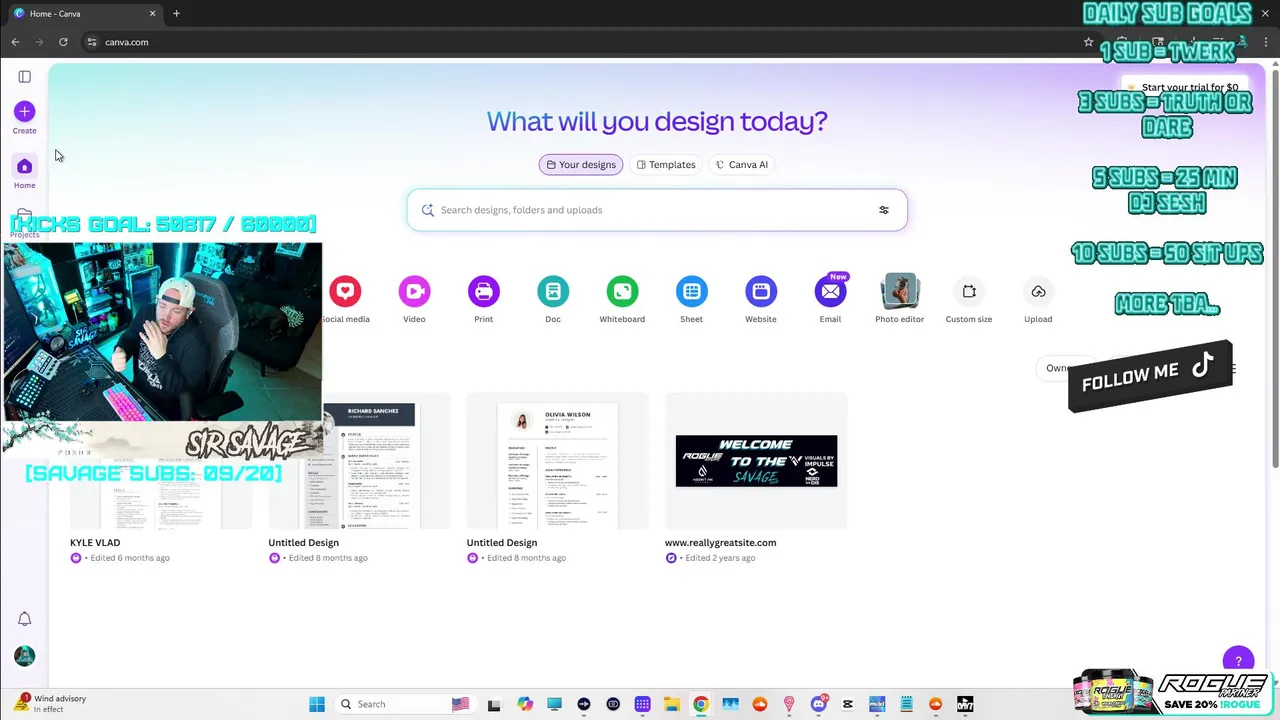Viewport: 1280px width, 720px height.
Task: Create a Print design
Action: (483, 291)
